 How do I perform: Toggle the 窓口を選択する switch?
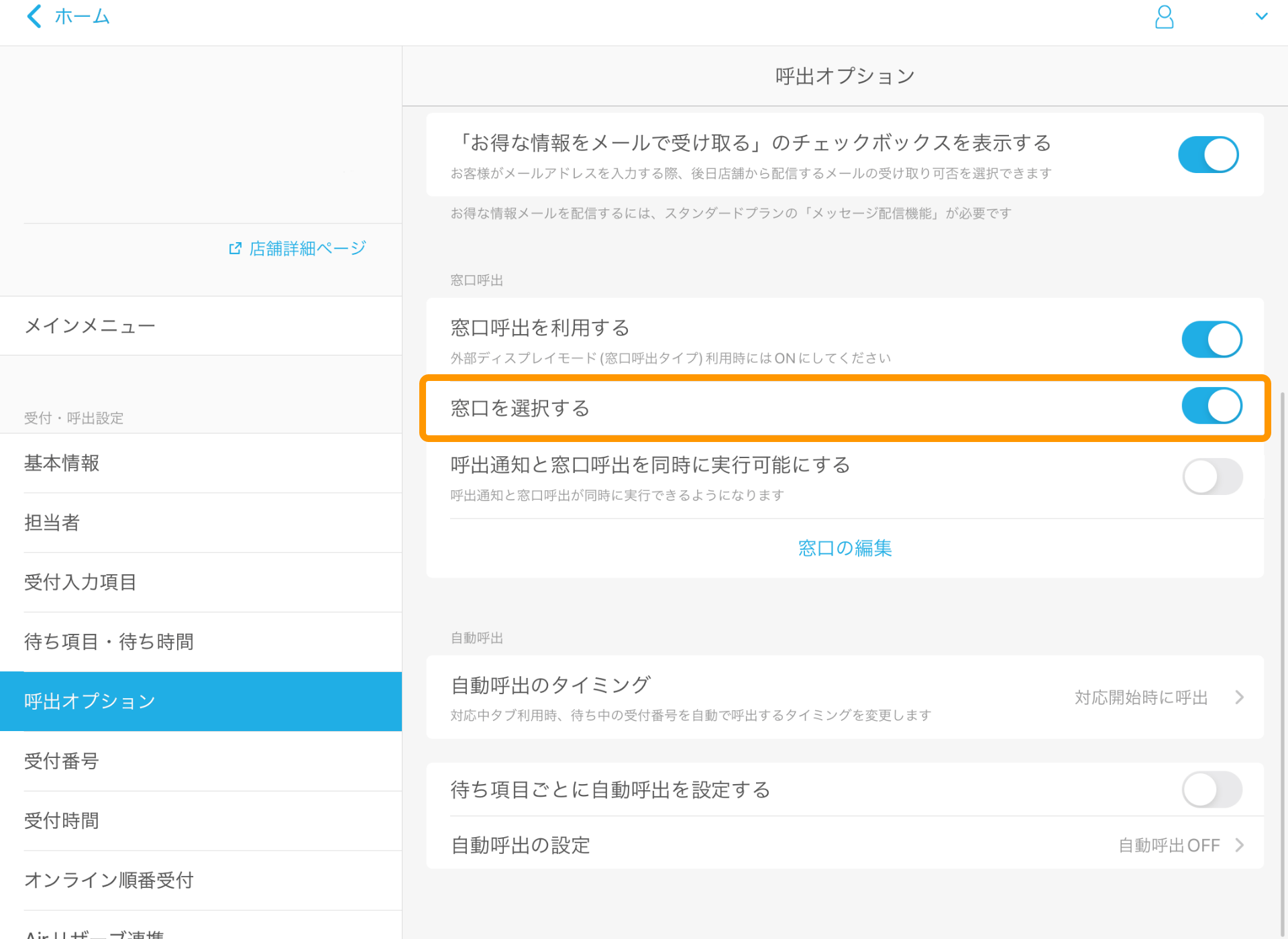[x=1212, y=406]
